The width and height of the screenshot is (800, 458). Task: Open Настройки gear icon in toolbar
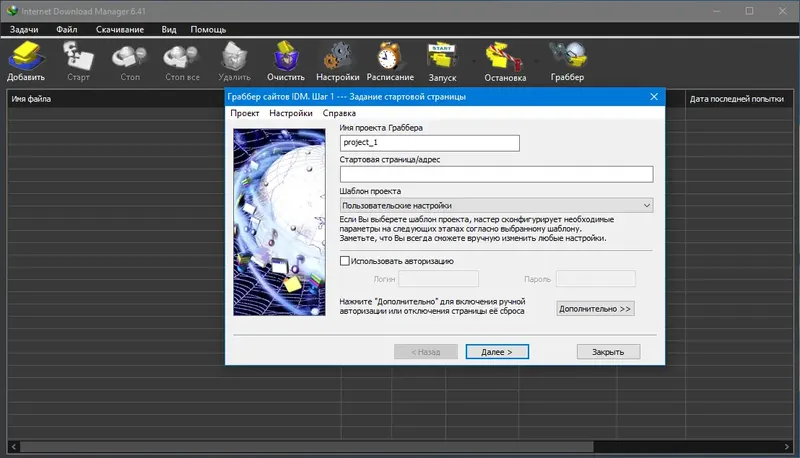pos(337,61)
